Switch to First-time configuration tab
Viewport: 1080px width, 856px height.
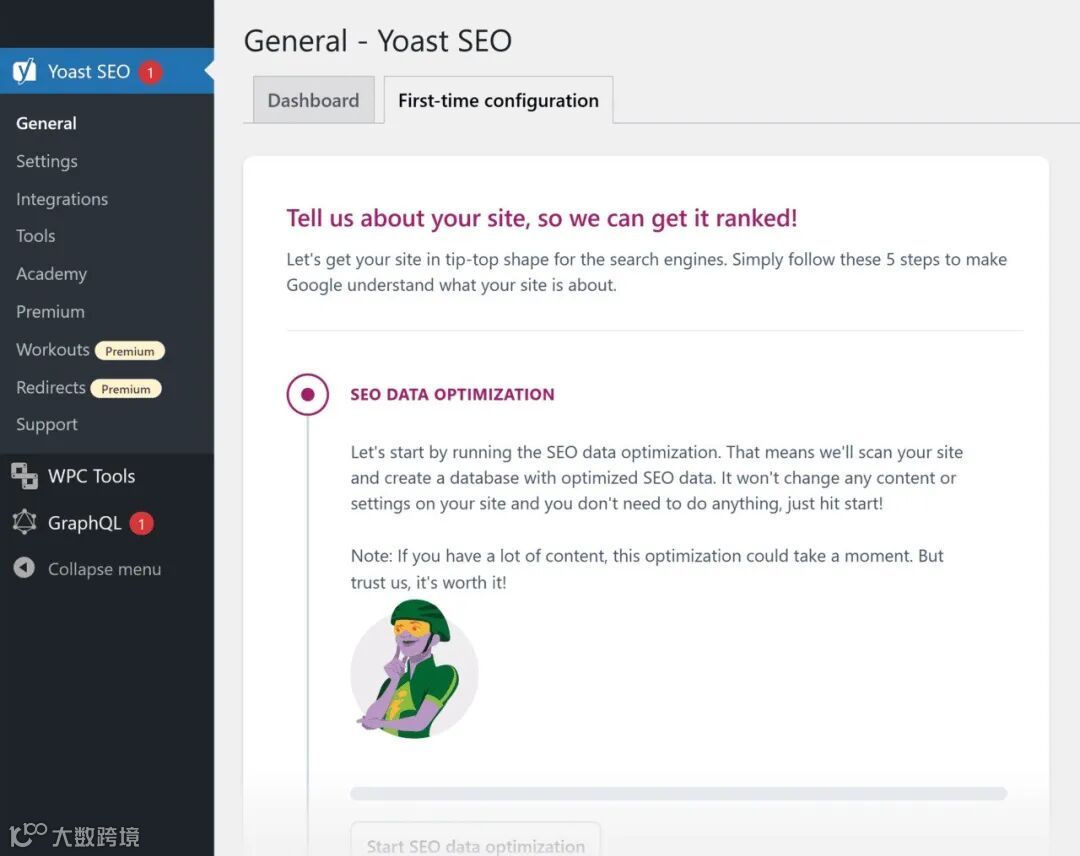point(499,101)
